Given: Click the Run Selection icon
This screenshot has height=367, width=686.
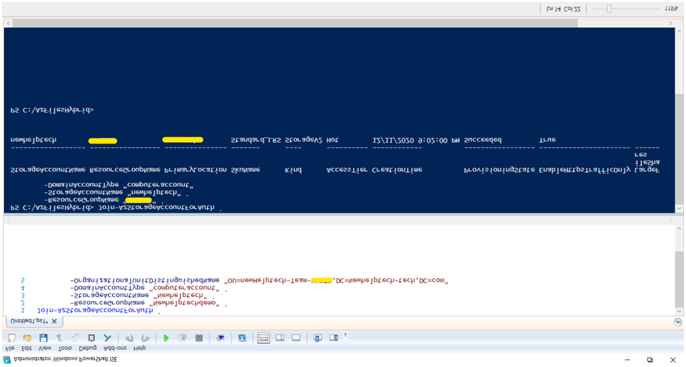Looking at the screenshot, I should pos(182,338).
